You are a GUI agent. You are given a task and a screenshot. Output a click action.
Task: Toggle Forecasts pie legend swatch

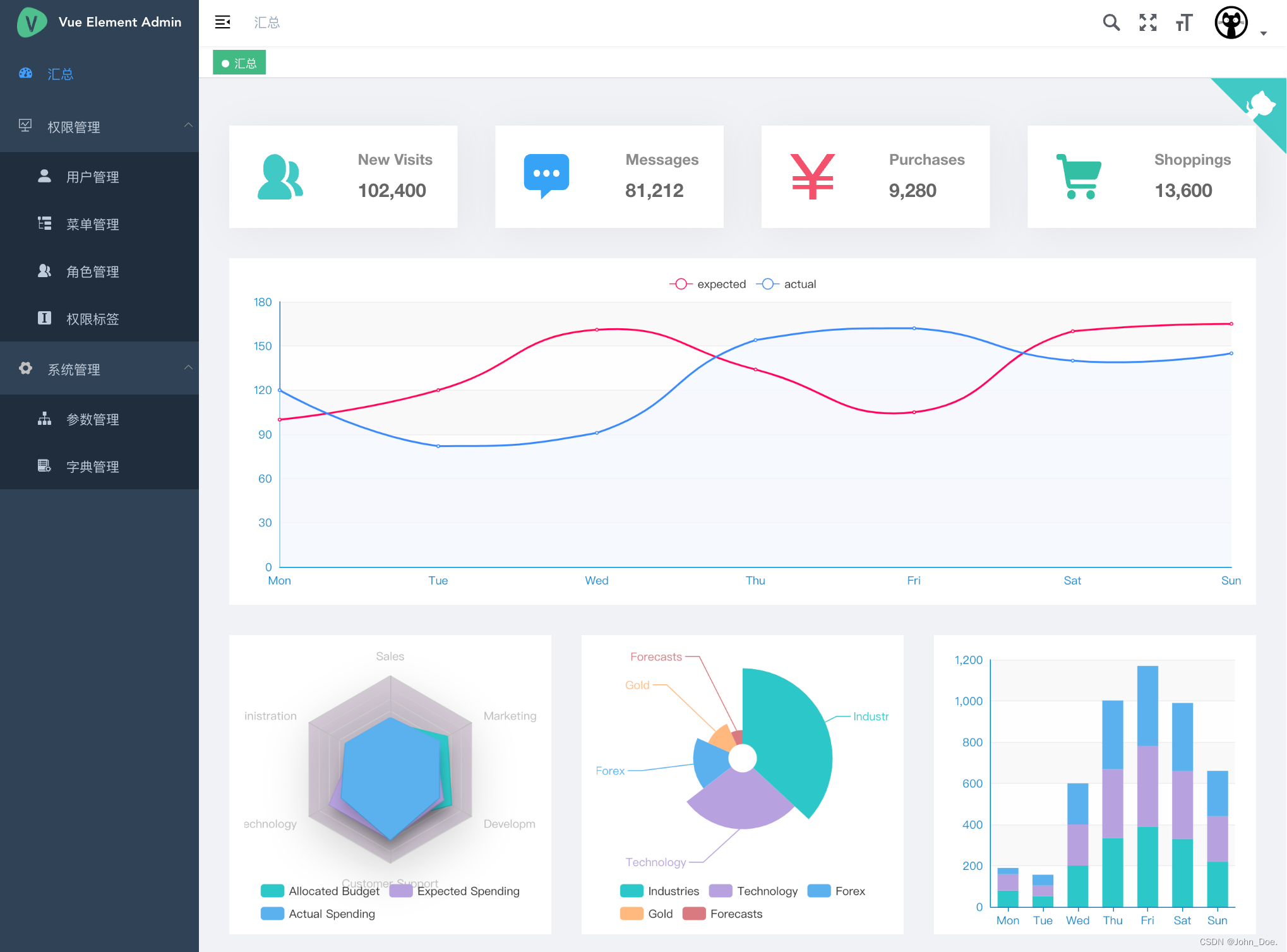coord(694,913)
